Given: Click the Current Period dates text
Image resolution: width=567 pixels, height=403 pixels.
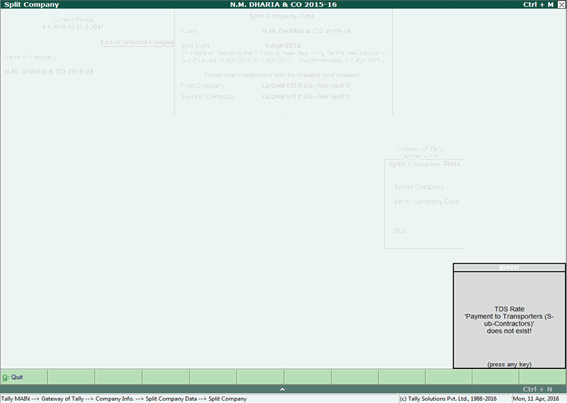Looking at the screenshot, I should click(73, 27).
